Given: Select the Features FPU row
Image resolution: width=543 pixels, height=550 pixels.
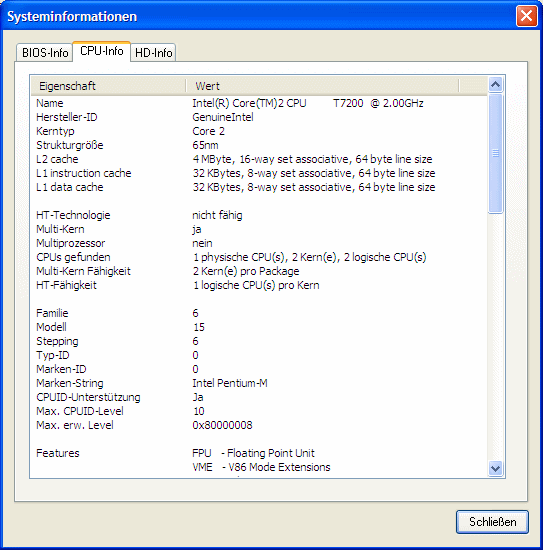Looking at the screenshot, I should tap(259, 453).
